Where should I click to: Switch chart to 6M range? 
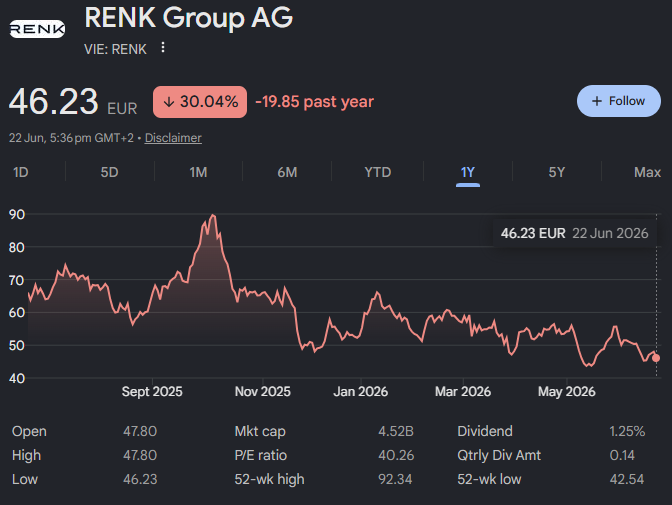[287, 172]
